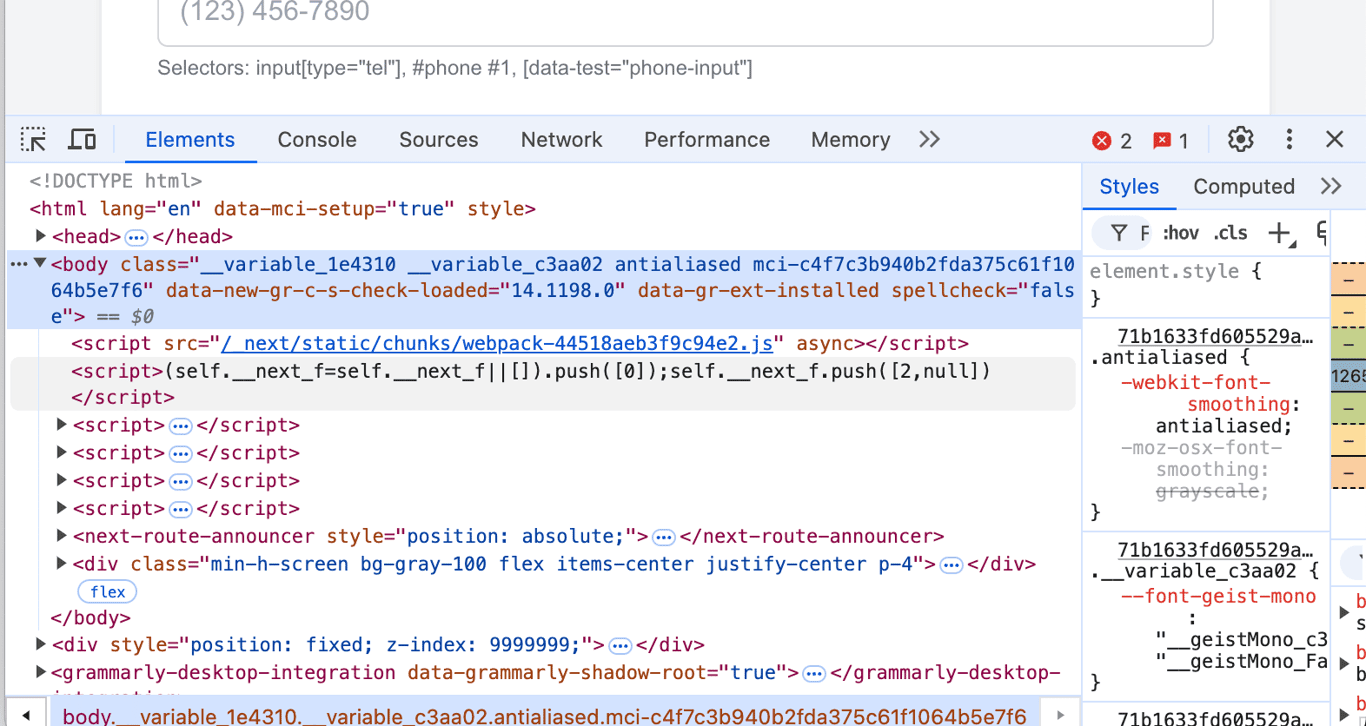This screenshot has width=1366, height=726.
Task: Select the Computed sidebar tab
Action: pos(1244,186)
